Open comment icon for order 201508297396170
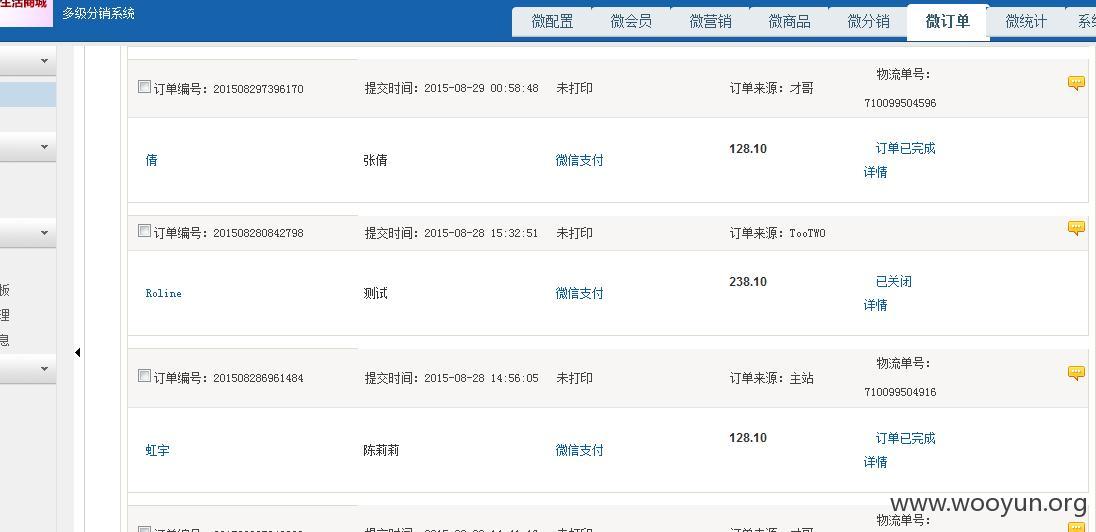The image size is (1096, 532). click(x=1076, y=84)
